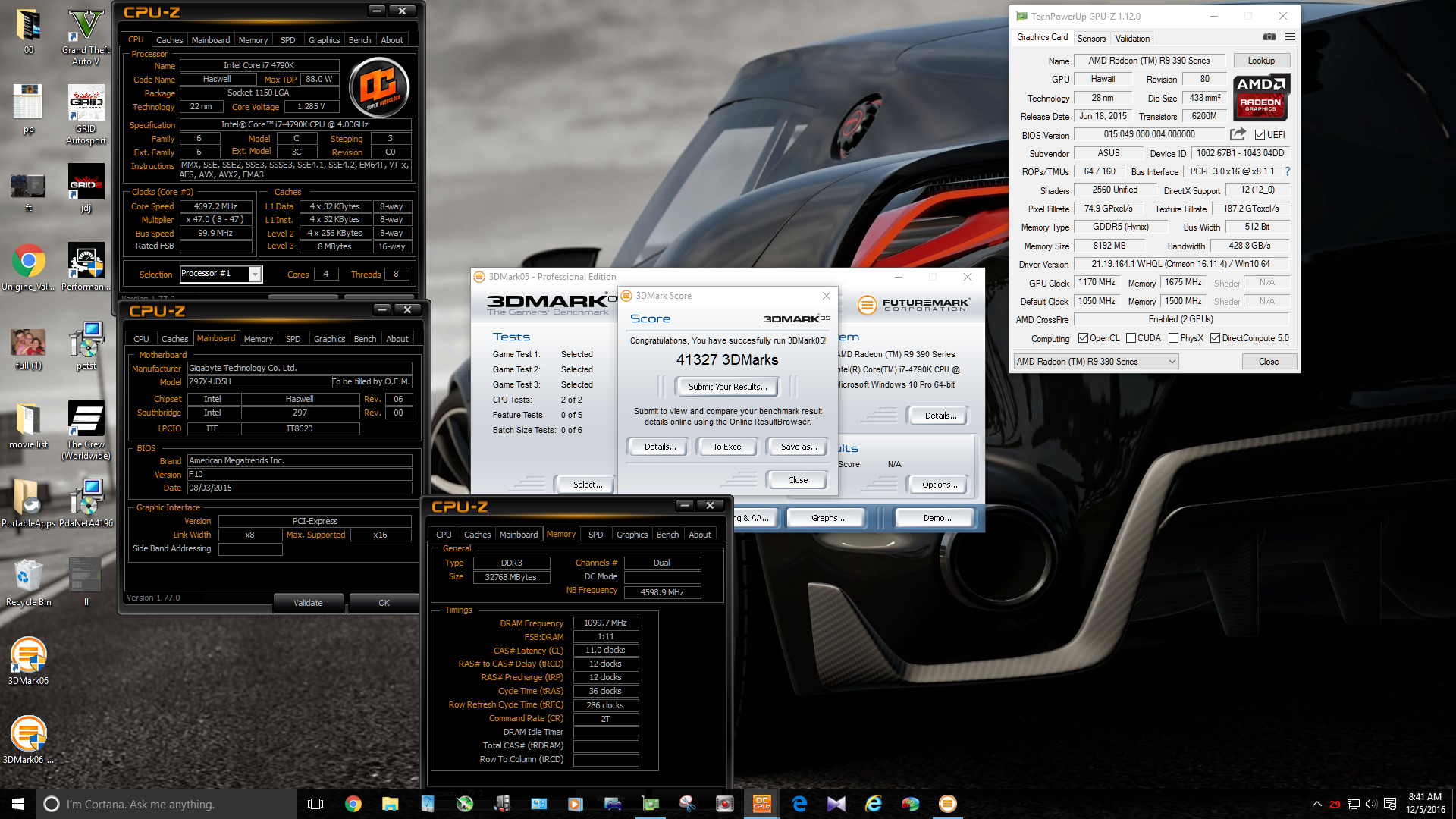Open the GRID Autosport desktop icon
Viewport: 1456px width, 819px height.
point(86,114)
